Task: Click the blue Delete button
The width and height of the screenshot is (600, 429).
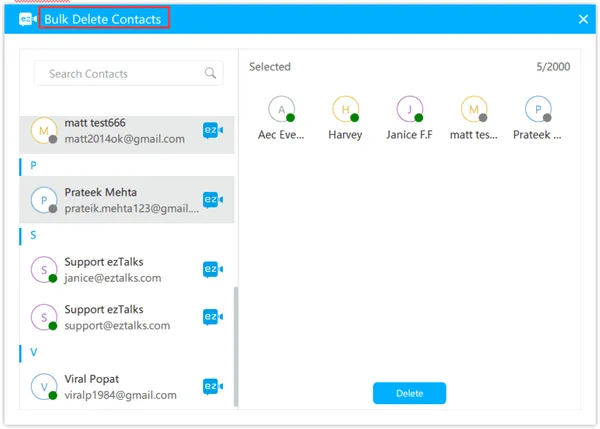Action: 409,393
